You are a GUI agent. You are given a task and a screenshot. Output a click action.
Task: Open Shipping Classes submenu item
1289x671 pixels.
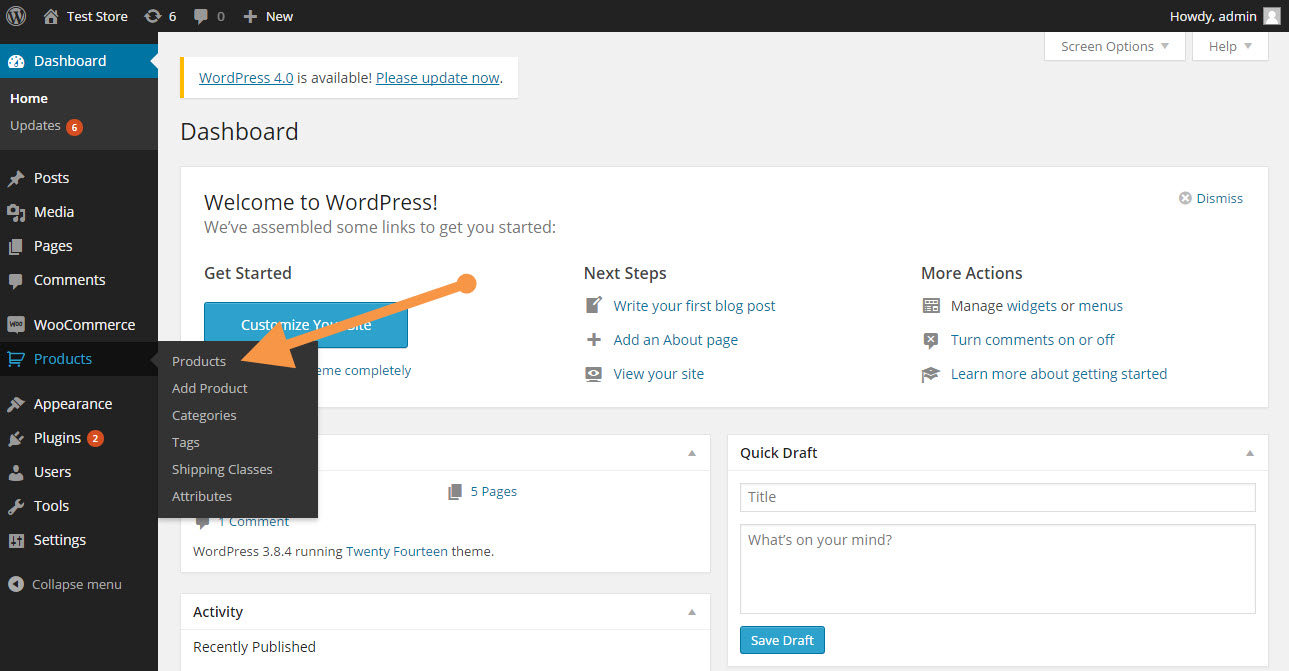tap(222, 469)
